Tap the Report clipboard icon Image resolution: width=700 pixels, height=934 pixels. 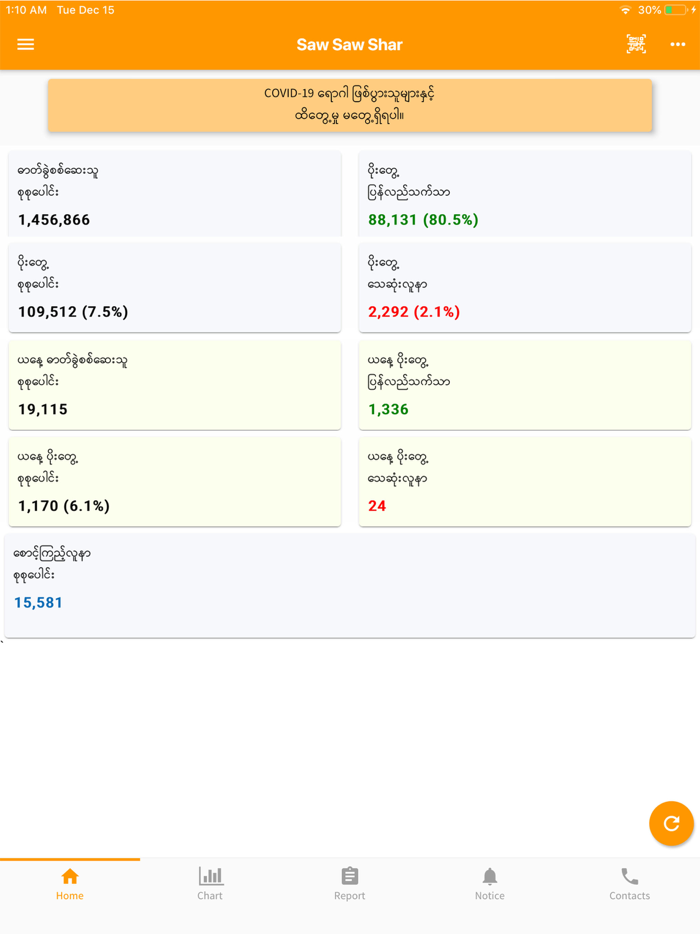click(350, 876)
